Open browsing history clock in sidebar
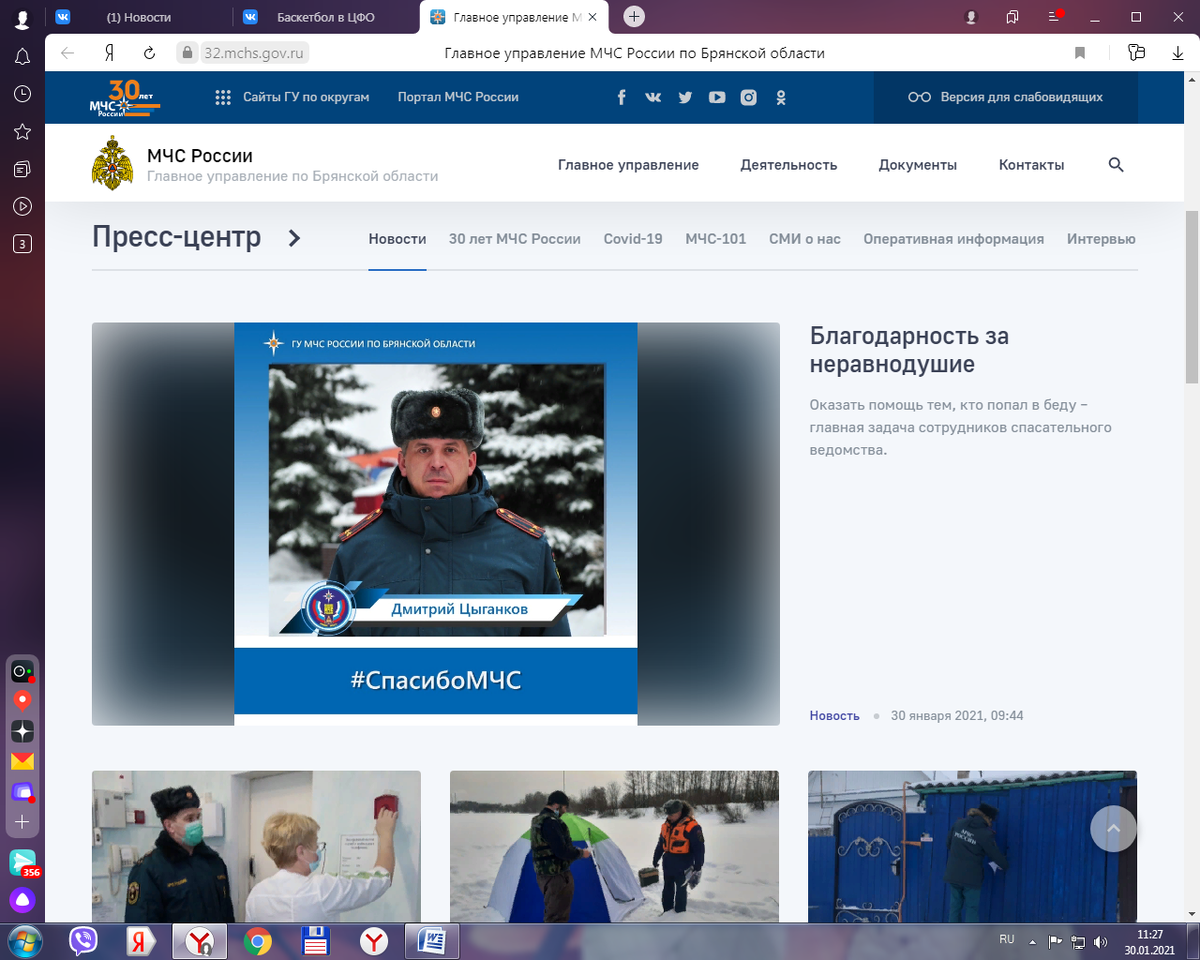Viewport: 1200px width, 960px height. 22,94
